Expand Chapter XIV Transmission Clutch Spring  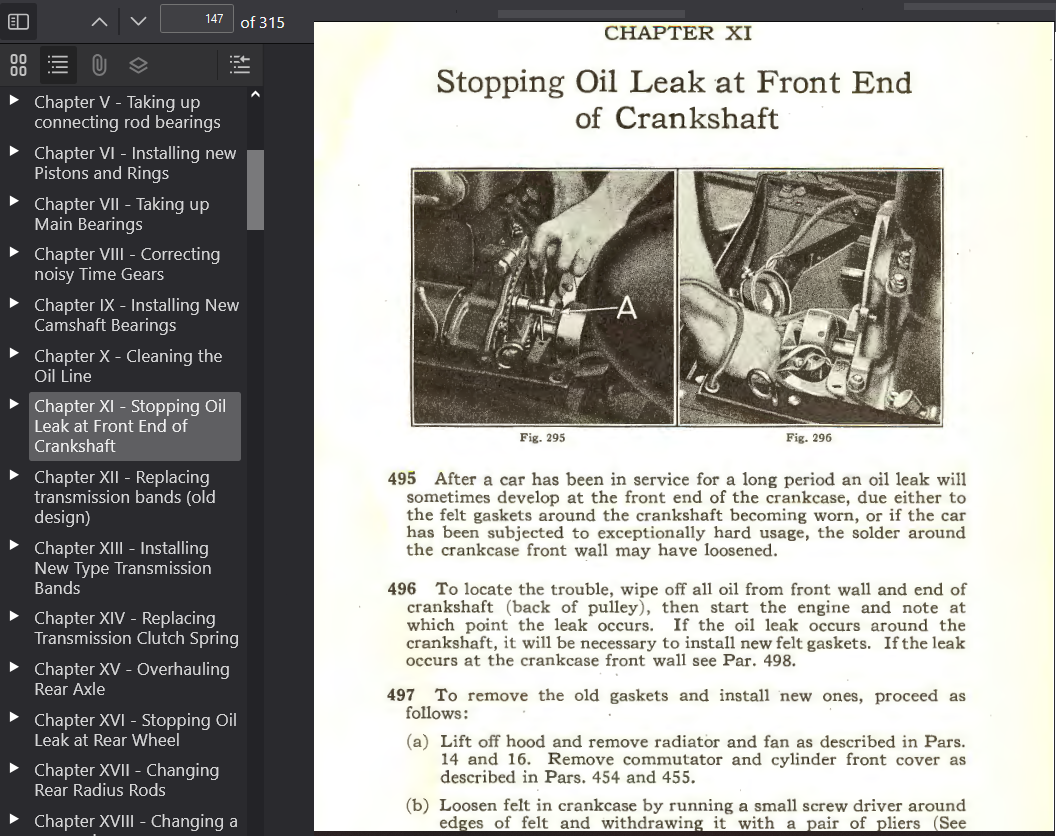click(x=14, y=617)
